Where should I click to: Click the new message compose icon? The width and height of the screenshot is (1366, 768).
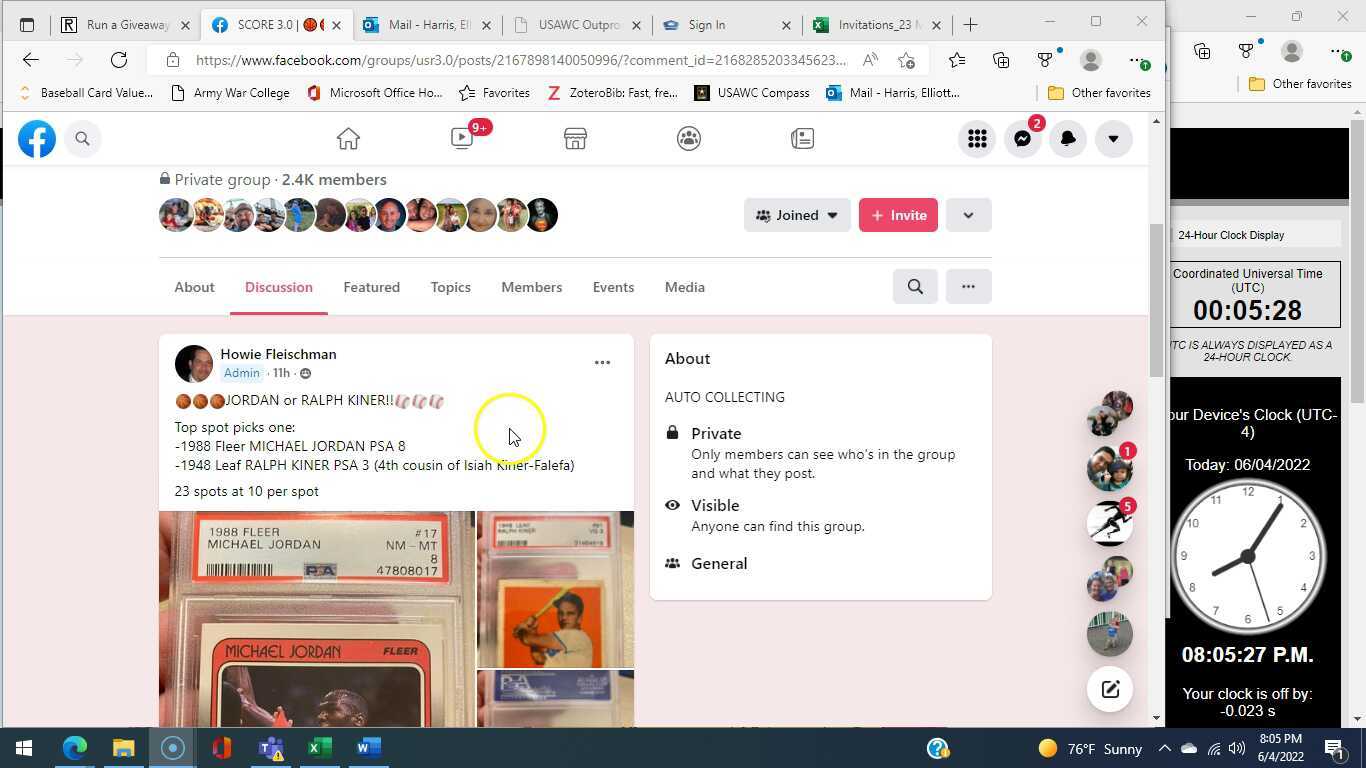coord(1109,689)
